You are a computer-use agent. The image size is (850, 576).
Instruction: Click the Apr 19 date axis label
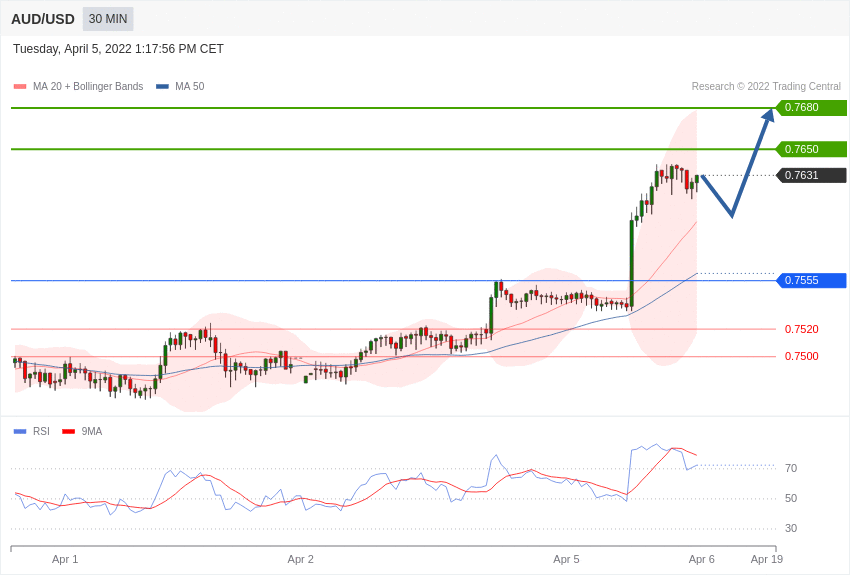pos(767,559)
